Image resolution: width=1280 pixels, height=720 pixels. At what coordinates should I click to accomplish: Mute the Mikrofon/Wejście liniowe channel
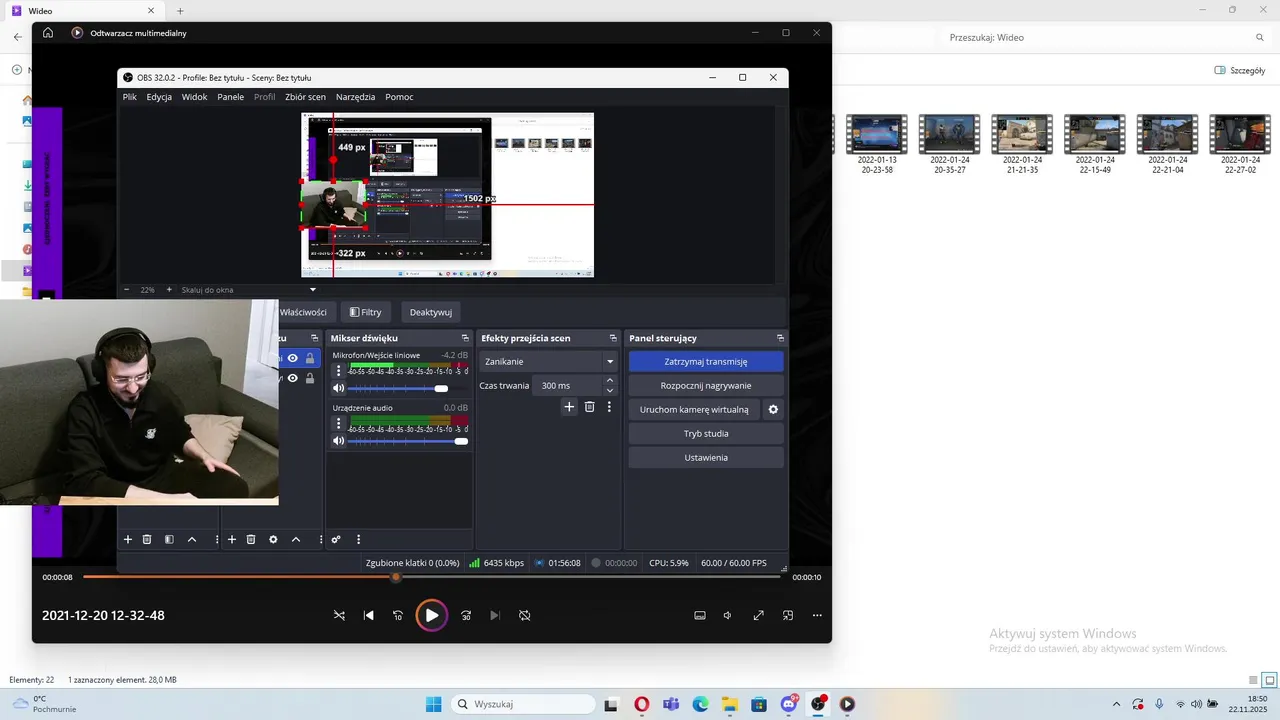[338, 388]
